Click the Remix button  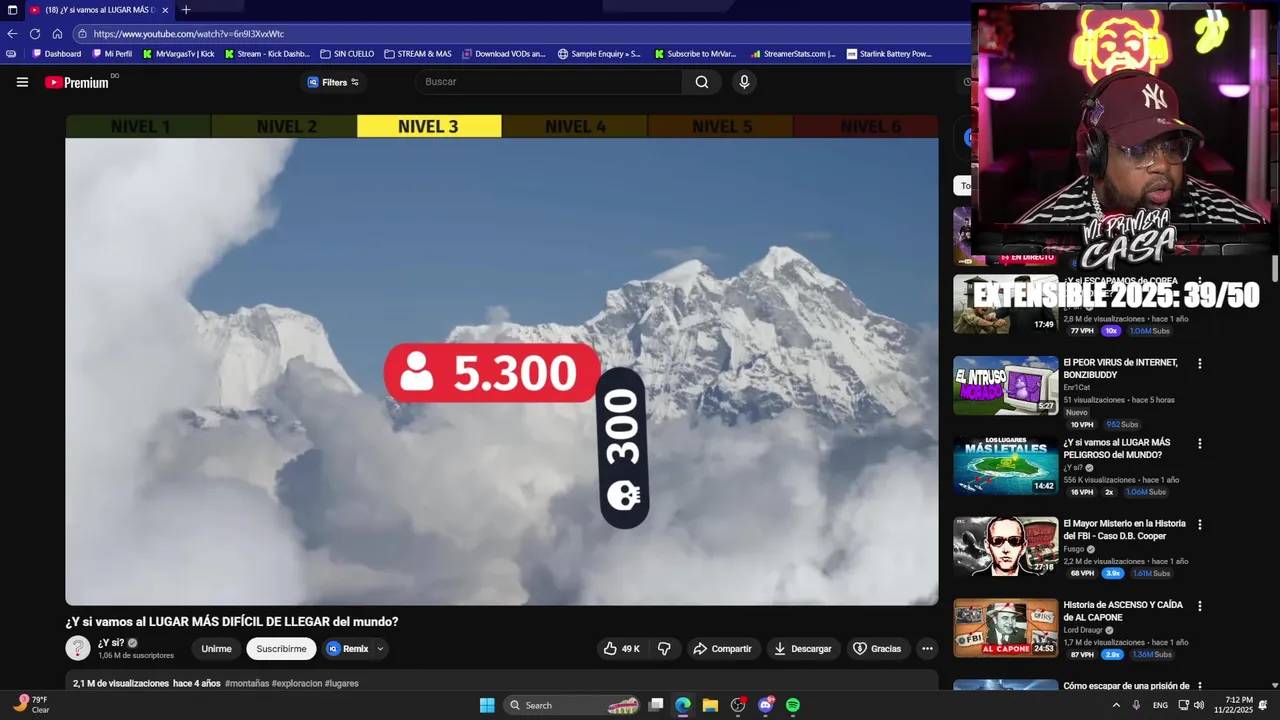point(347,649)
